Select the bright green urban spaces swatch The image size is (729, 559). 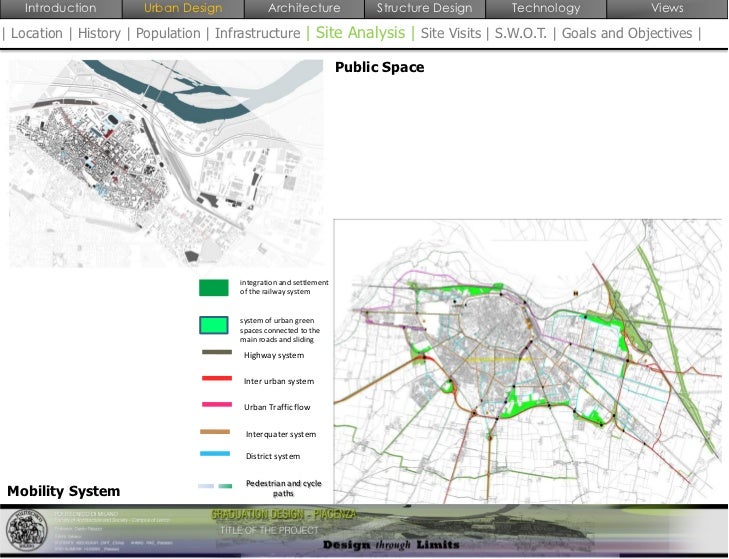click(214, 325)
